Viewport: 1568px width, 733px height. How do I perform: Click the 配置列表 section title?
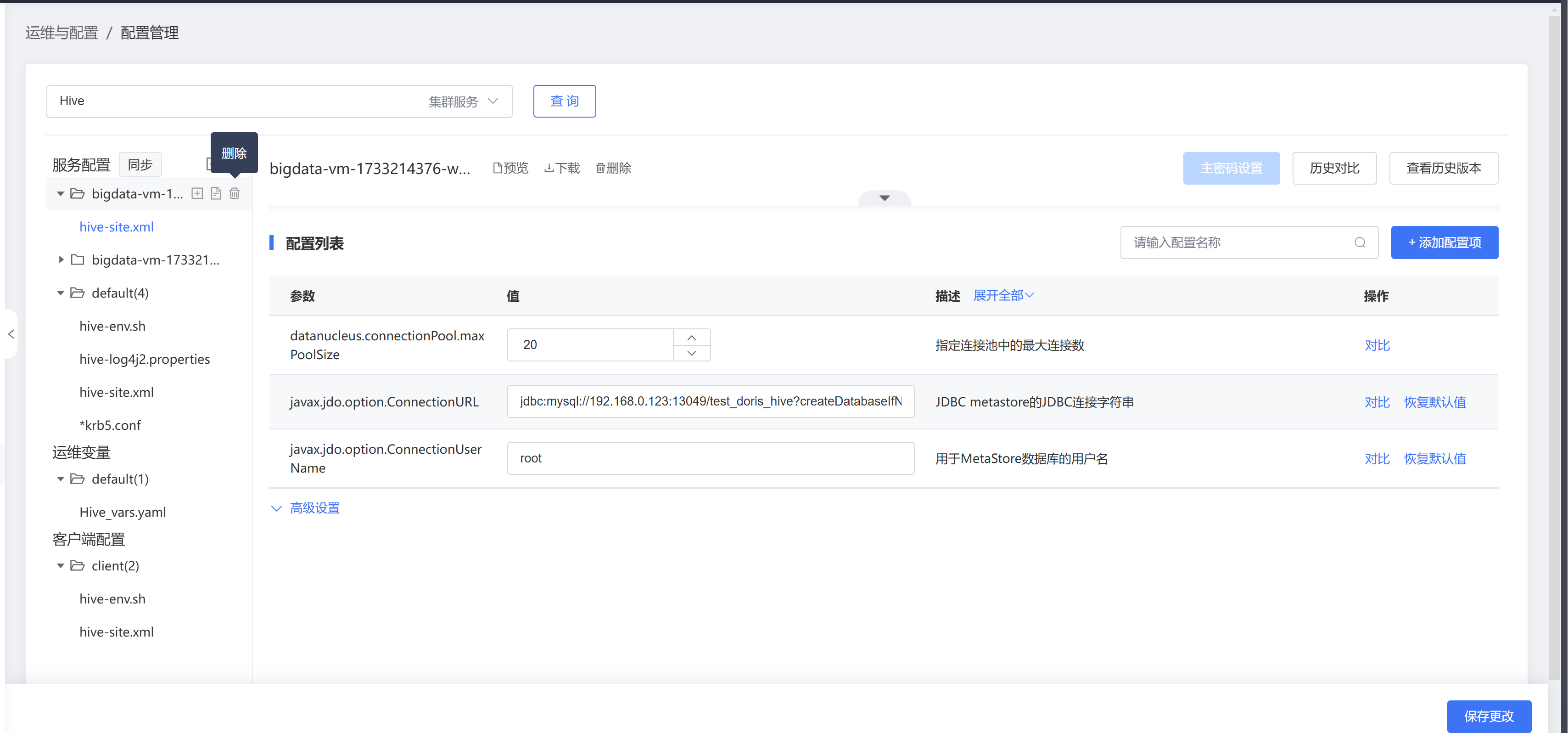pos(314,243)
